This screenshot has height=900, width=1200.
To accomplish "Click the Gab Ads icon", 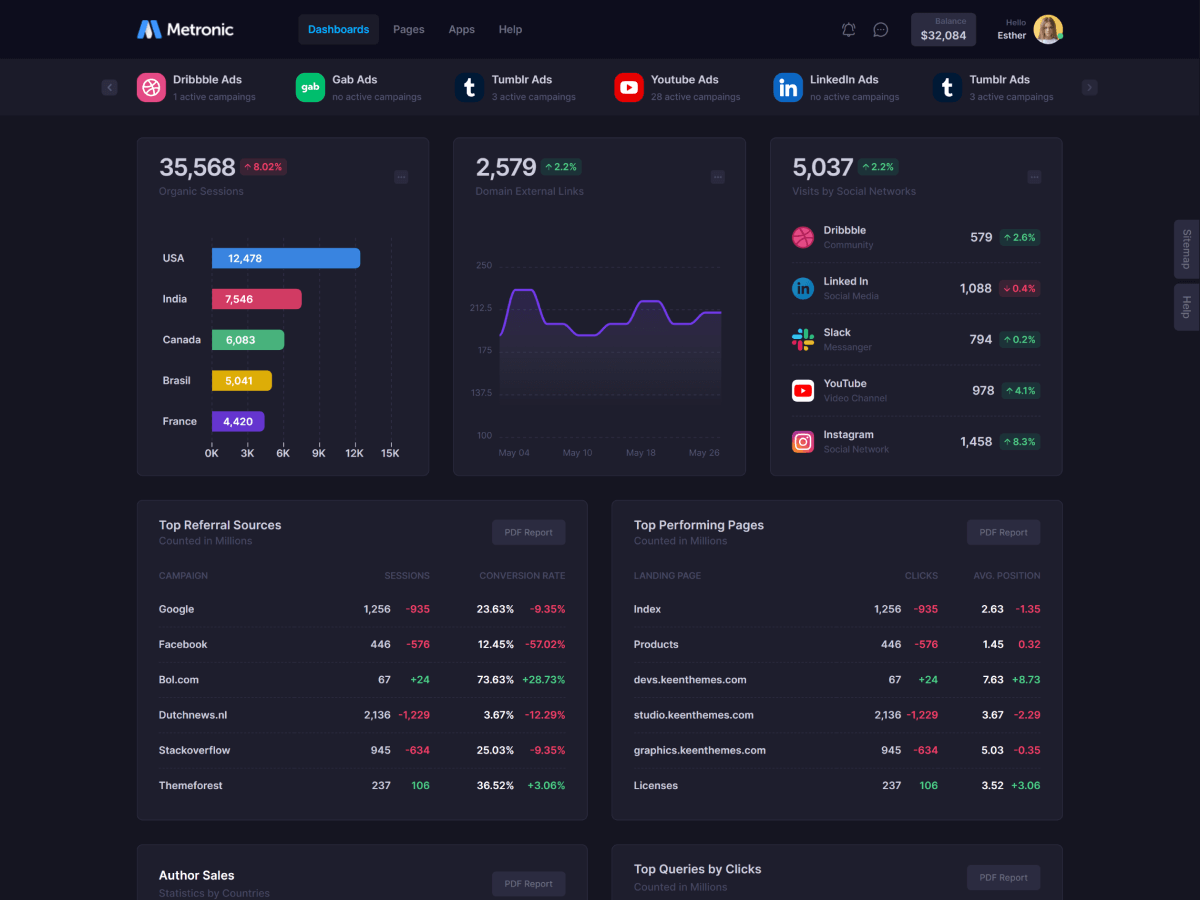I will point(310,88).
